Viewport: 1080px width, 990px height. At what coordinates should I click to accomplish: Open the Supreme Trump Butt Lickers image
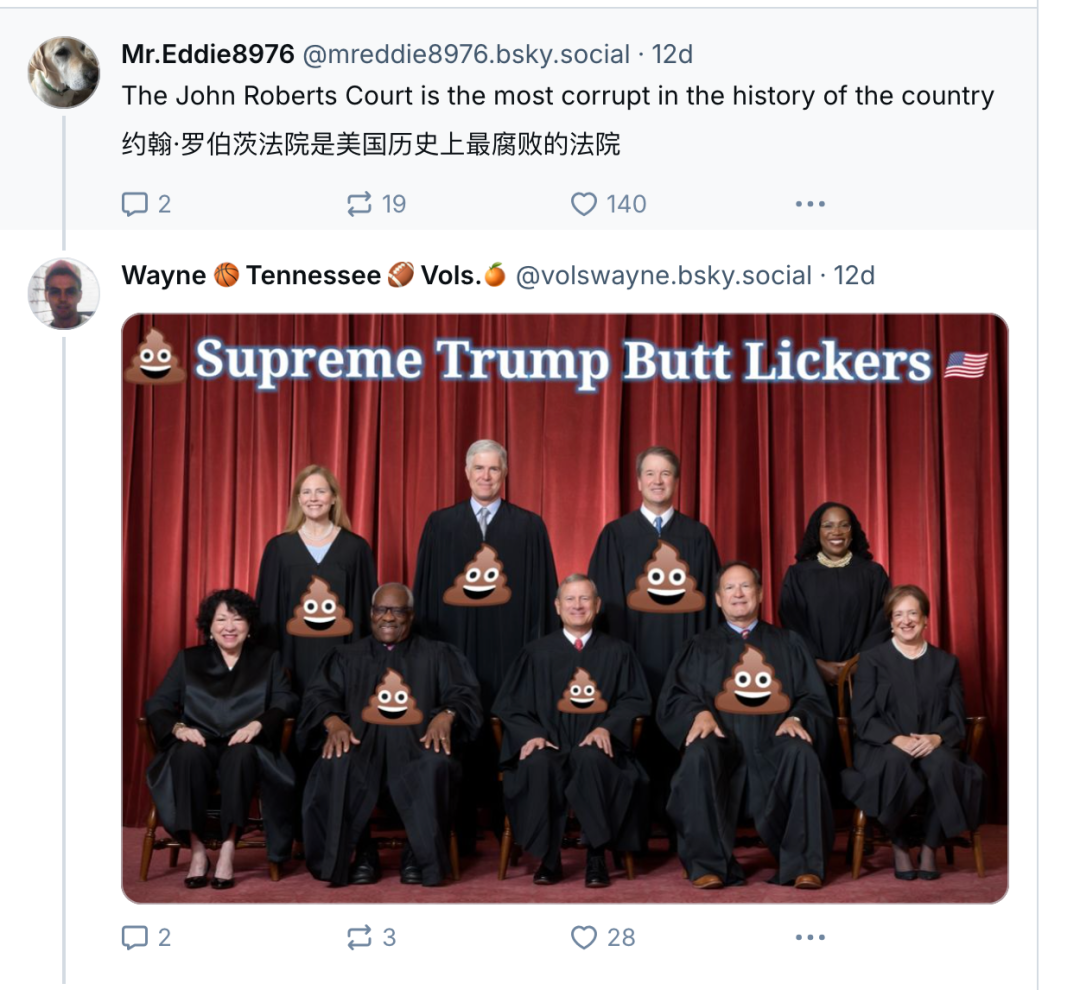click(x=565, y=608)
